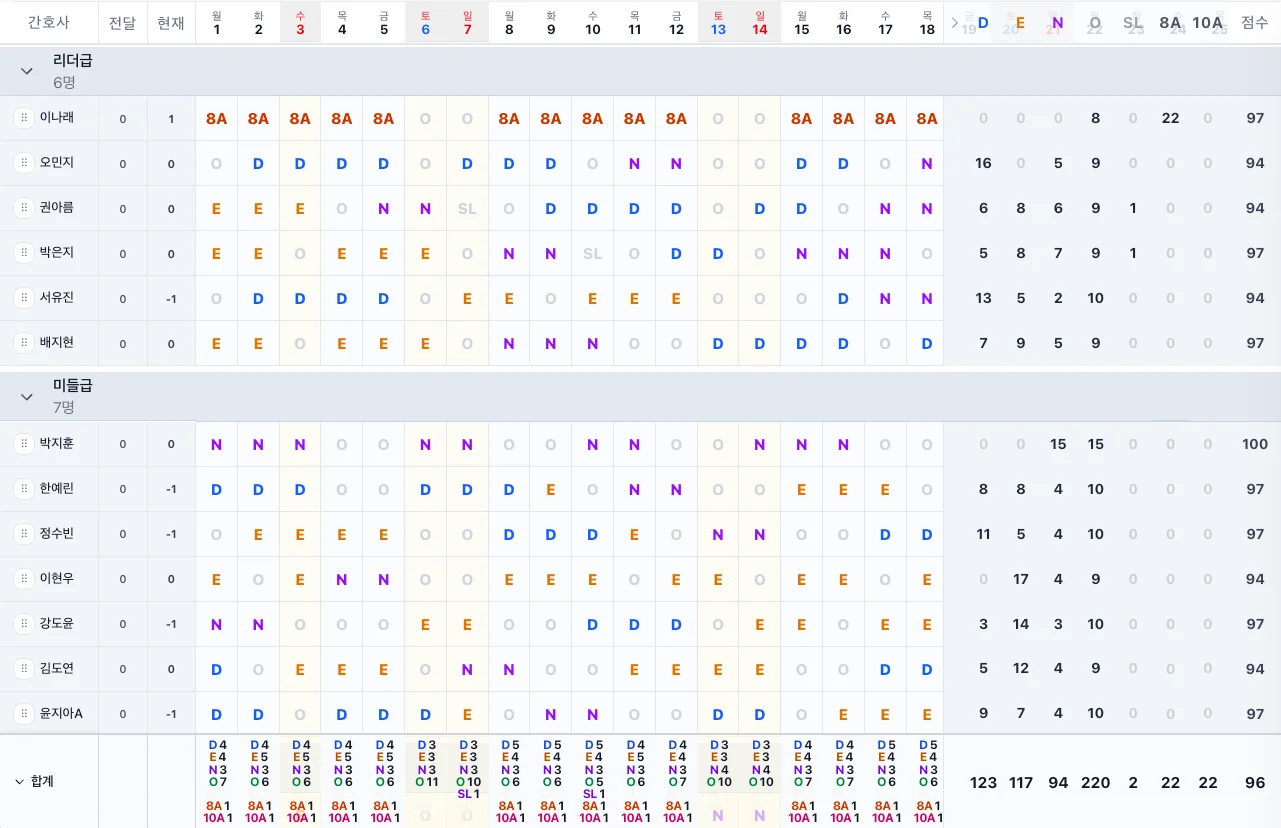The width and height of the screenshot is (1281, 828).
Task: Click 박지훈's N shift on day 10
Action: [x=593, y=444]
